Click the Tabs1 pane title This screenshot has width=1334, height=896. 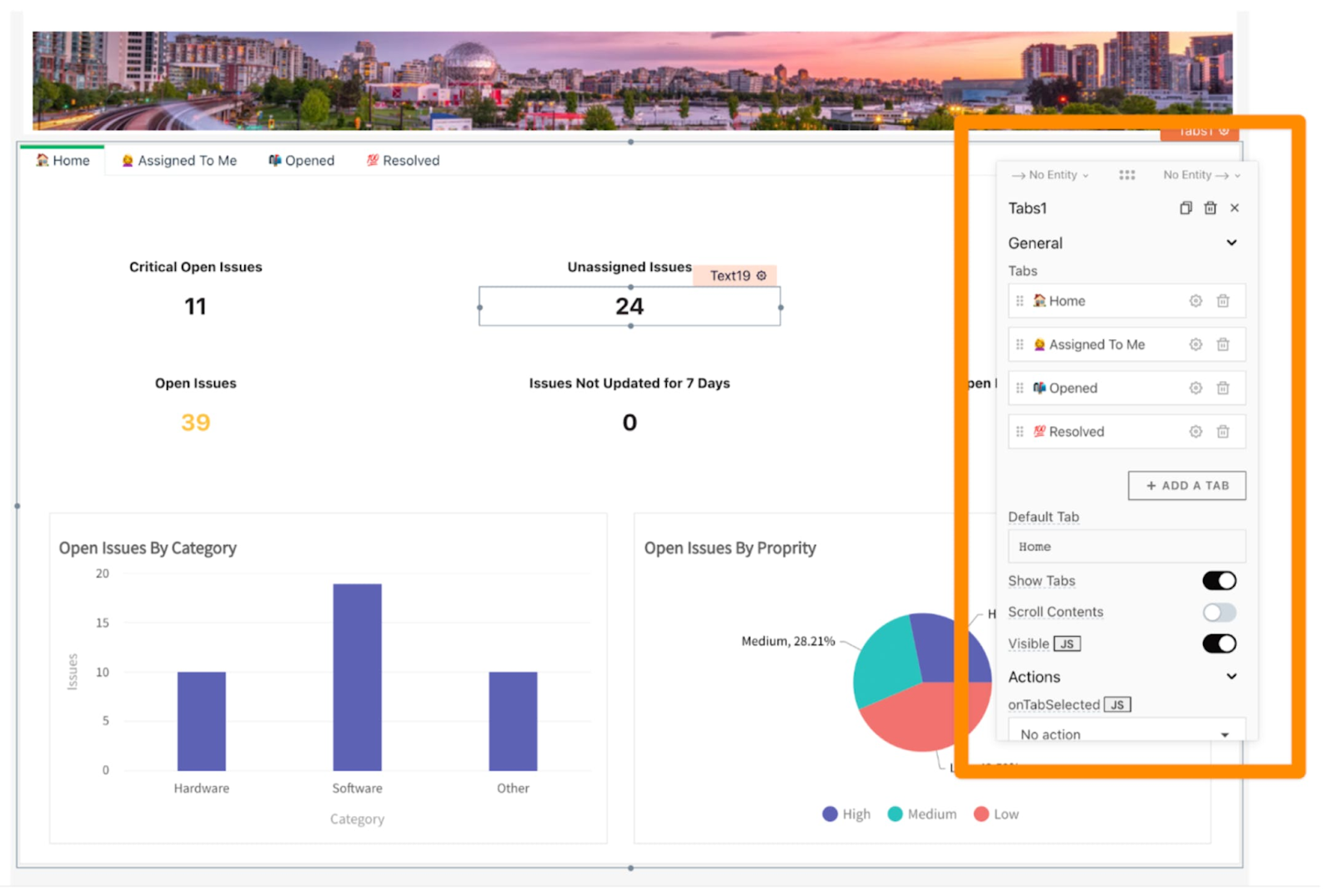(1027, 208)
